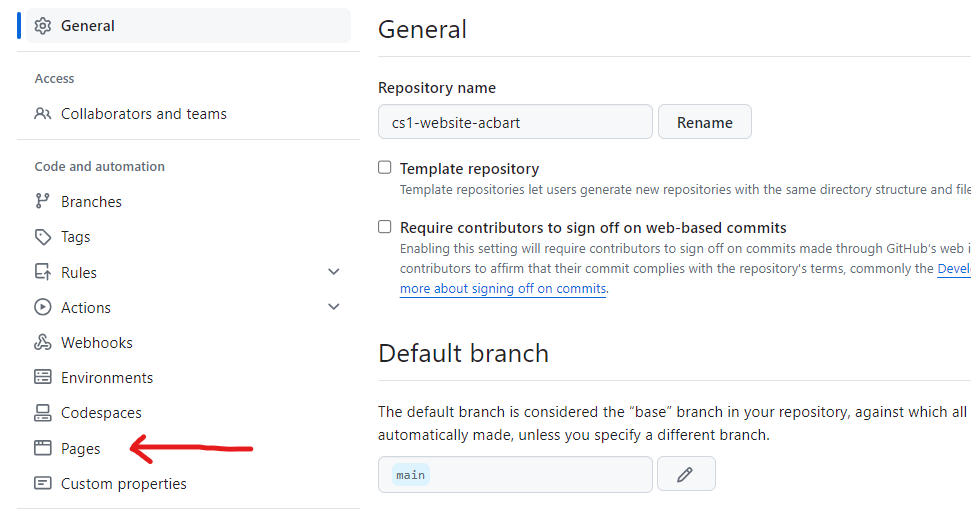Screen dimensions: 971x513
Task: Follow the 'more about signing off on commits' link
Action: point(503,289)
